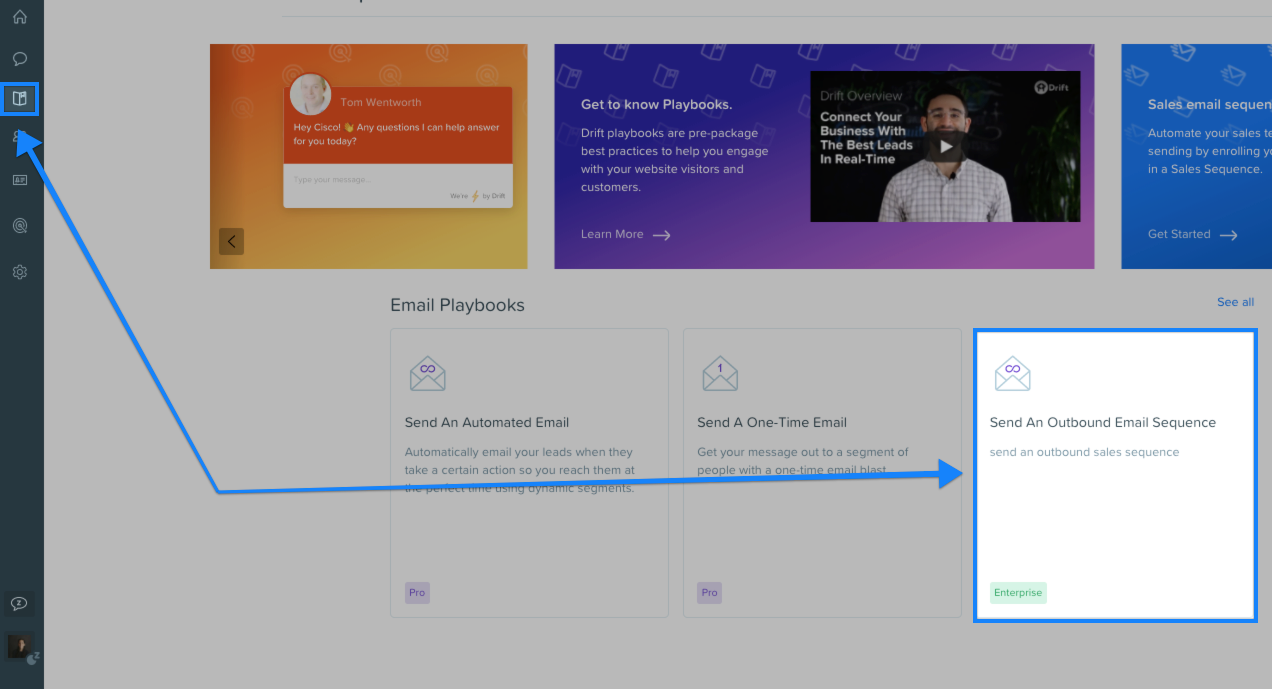1272x689 pixels.
Task: Select Send A One-Time Email title
Action: point(772,422)
